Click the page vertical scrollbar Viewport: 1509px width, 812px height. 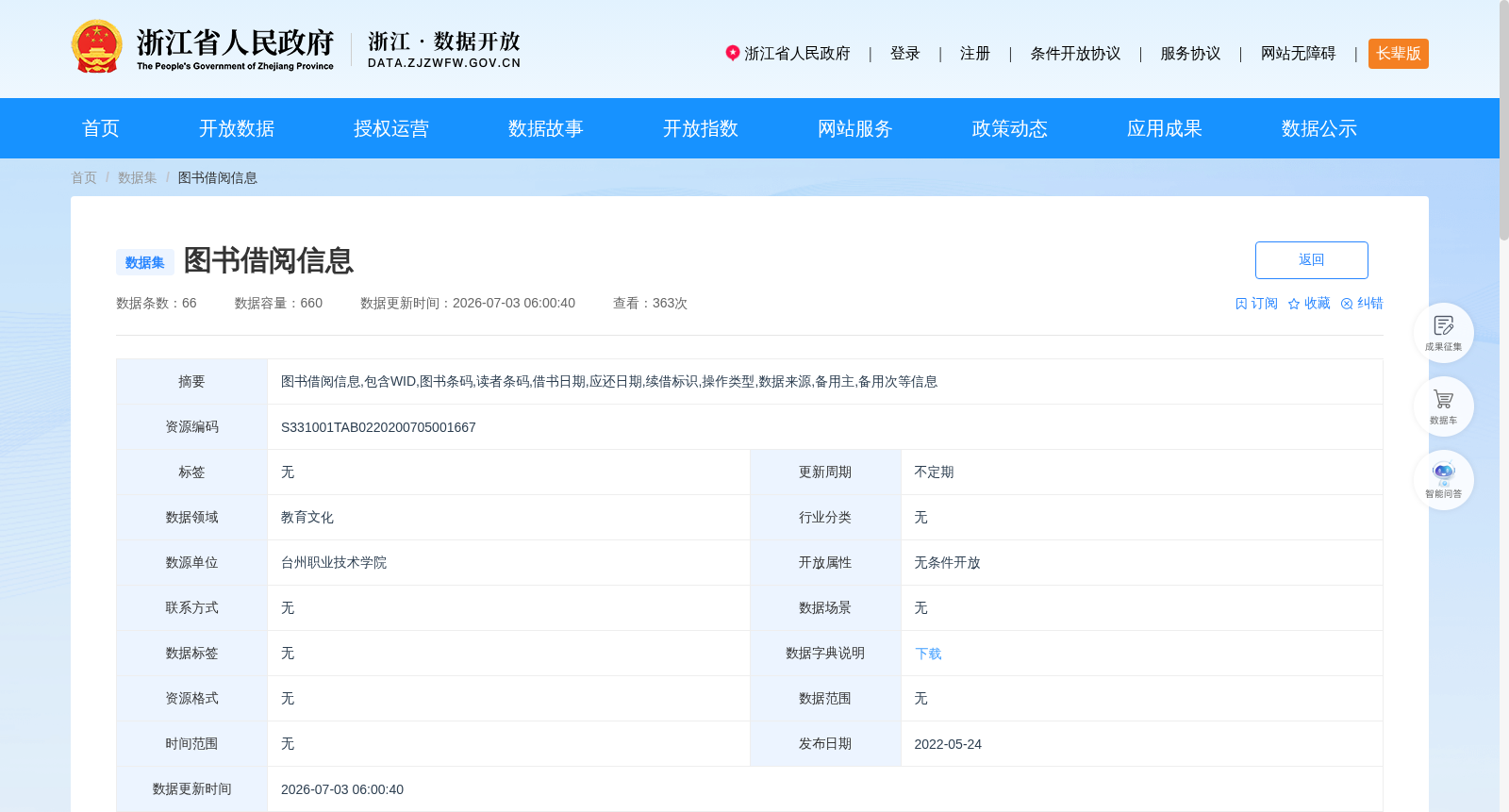1504,123
